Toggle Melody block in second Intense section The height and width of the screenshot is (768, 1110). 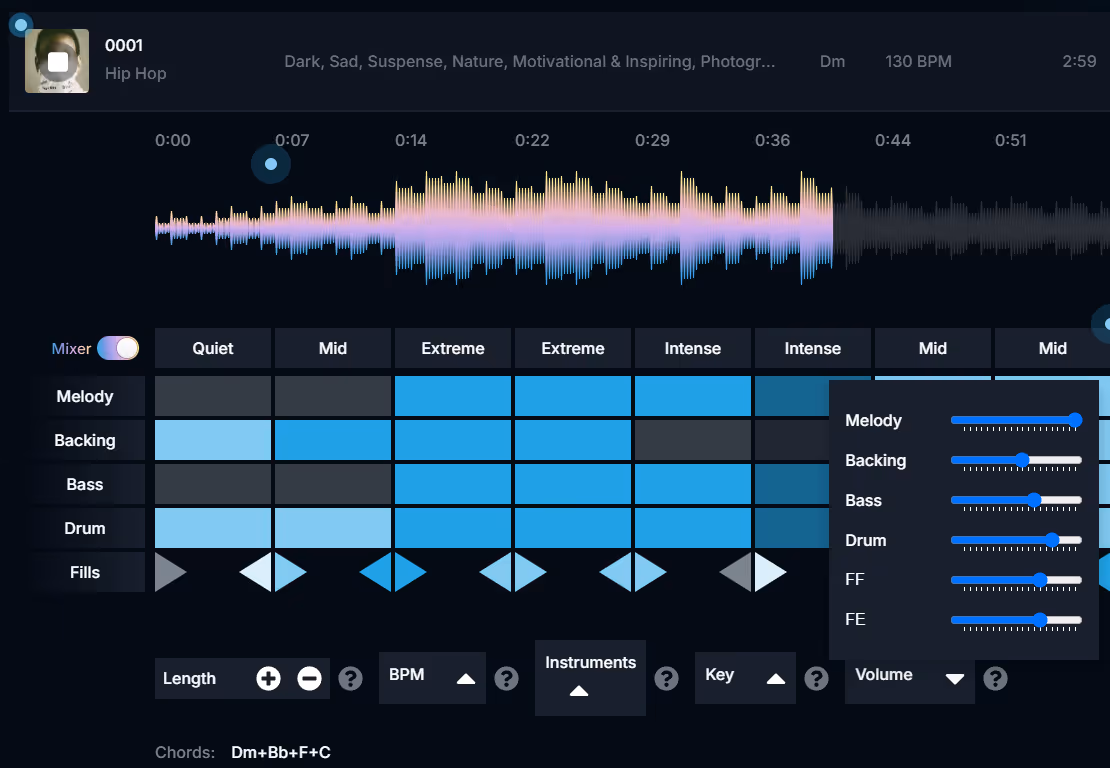tap(791, 396)
